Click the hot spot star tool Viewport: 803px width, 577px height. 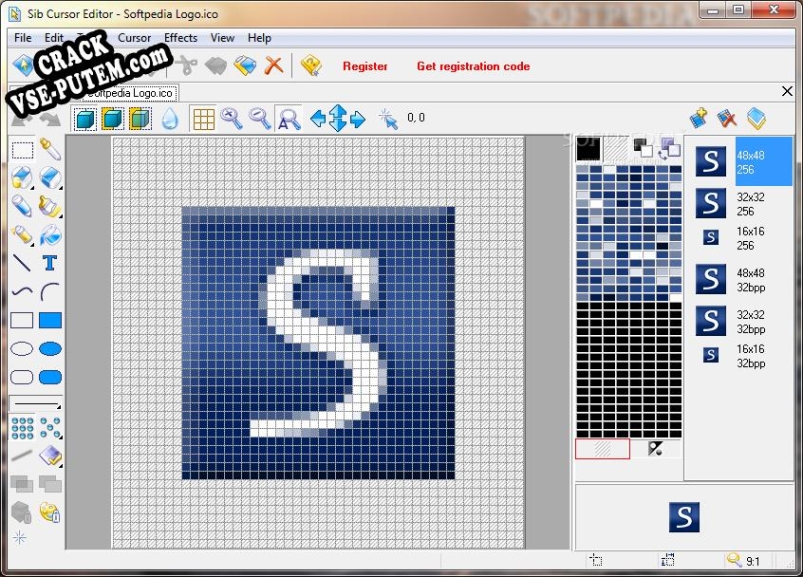point(19,538)
